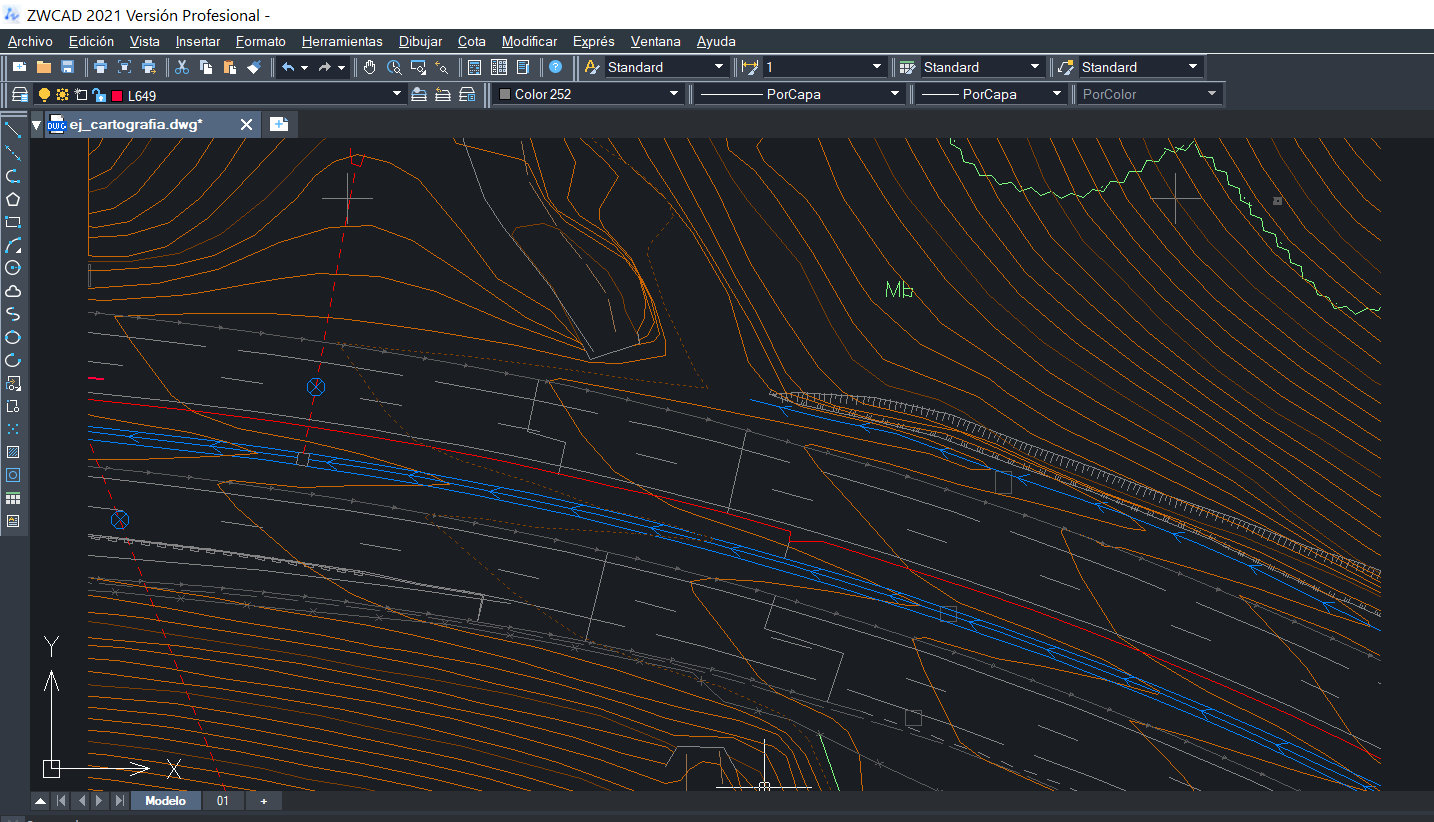Activate the Pan hand tool
The image size is (1434, 822).
[x=369, y=67]
